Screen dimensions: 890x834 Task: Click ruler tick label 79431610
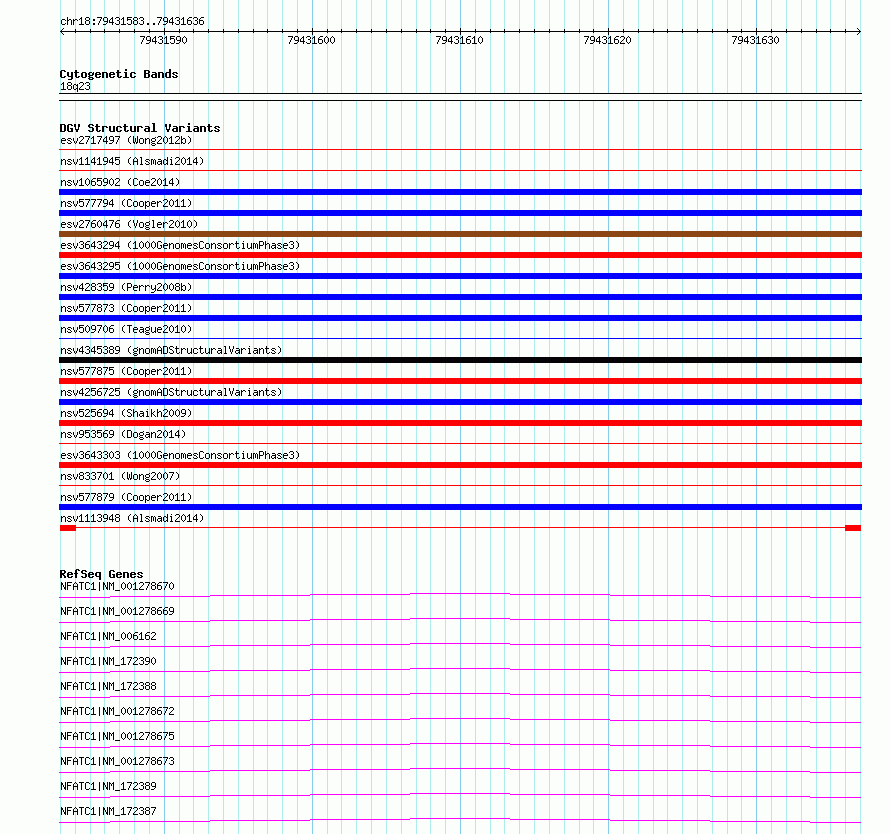click(459, 40)
